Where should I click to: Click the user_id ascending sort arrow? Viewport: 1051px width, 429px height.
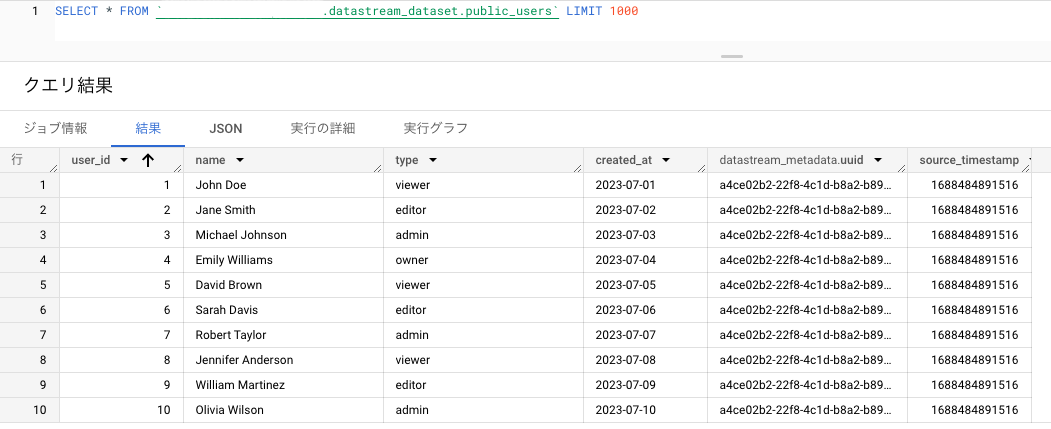click(x=148, y=160)
